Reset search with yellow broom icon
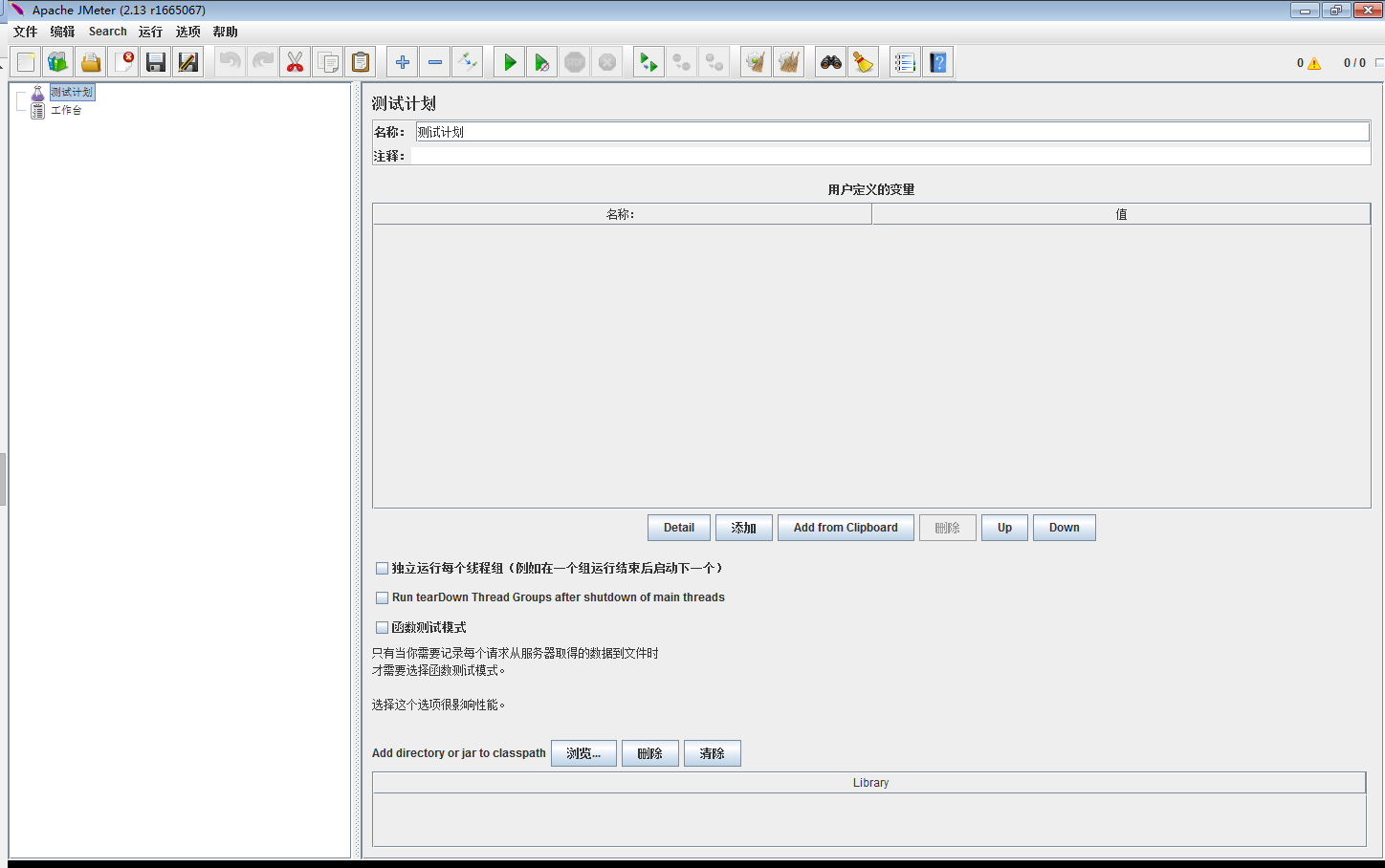Viewport: 1385px width, 868px height. pyautogui.click(x=864, y=62)
